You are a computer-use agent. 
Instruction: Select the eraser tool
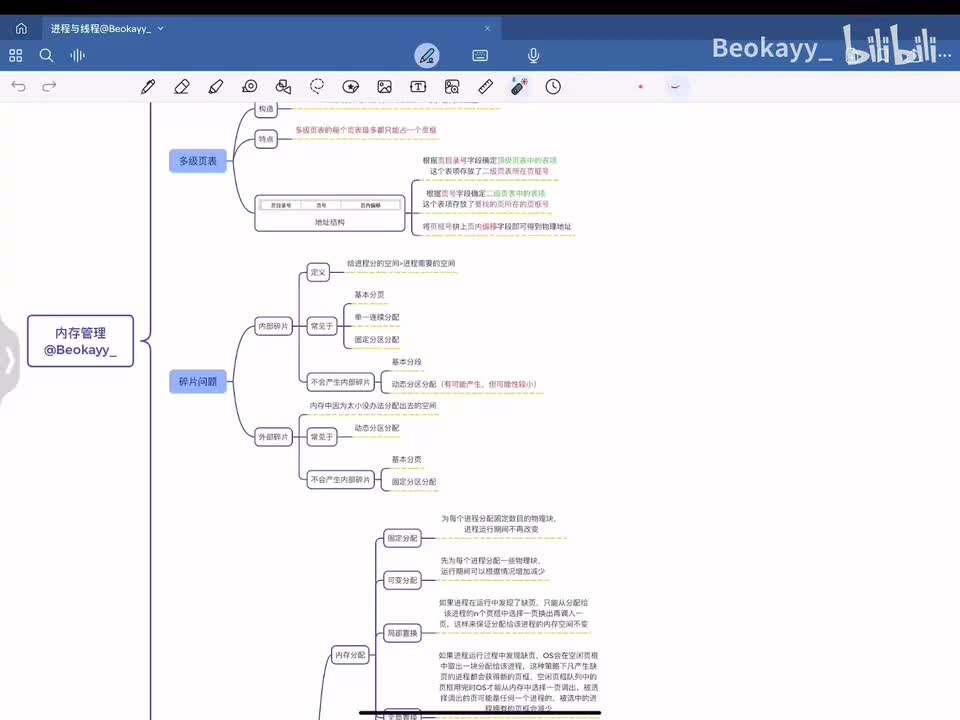pyautogui.click(x=182, y=87)
